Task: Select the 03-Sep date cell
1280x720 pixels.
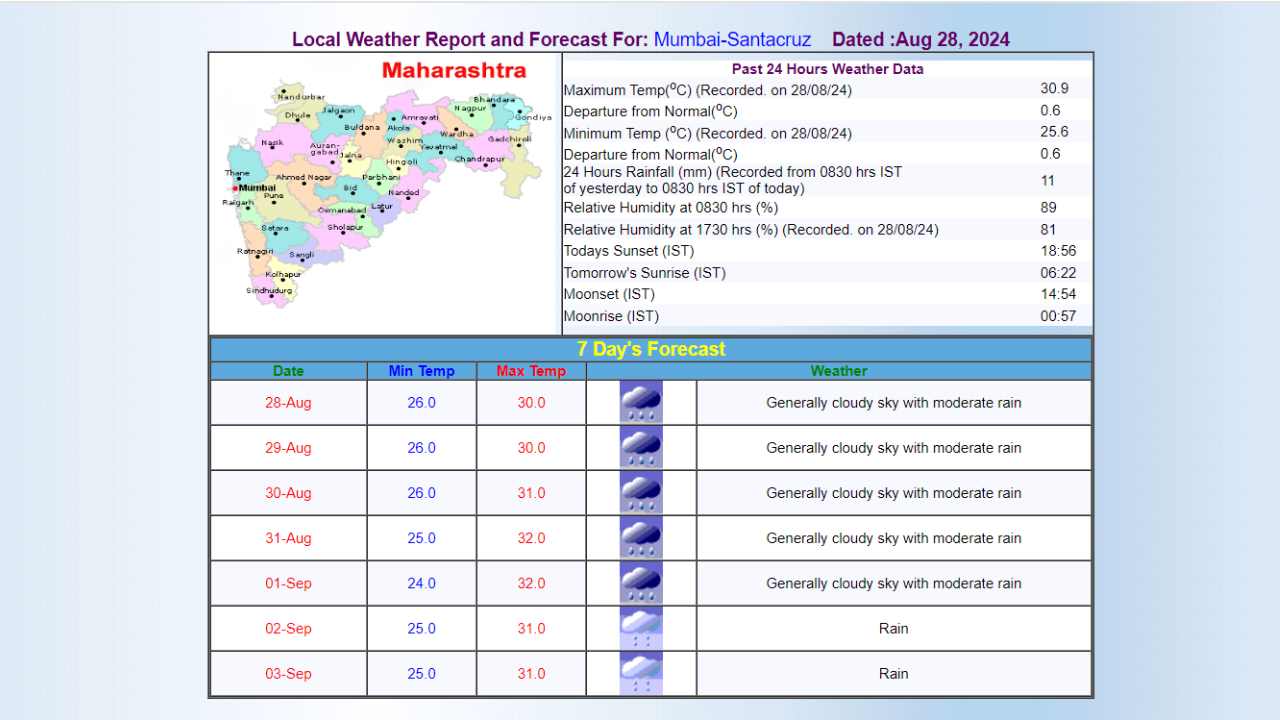Action: point(288,674)
